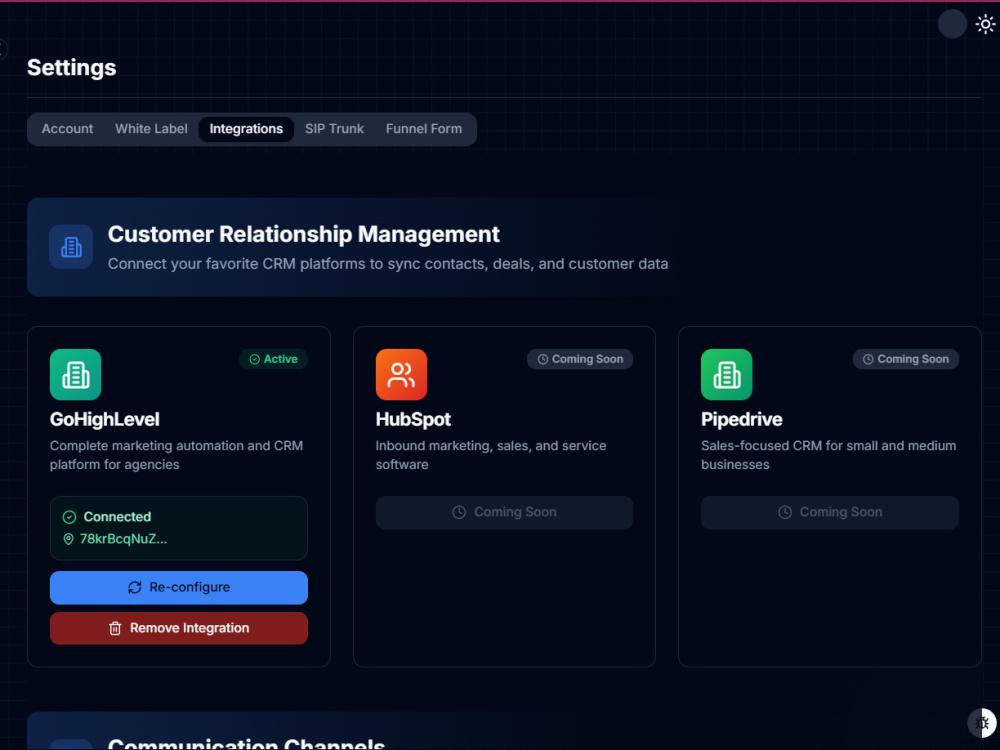Click the GoHighLevel green logo icon
Image resolution: width=1000 pixels, height=750 pixels.
[75, 374]
